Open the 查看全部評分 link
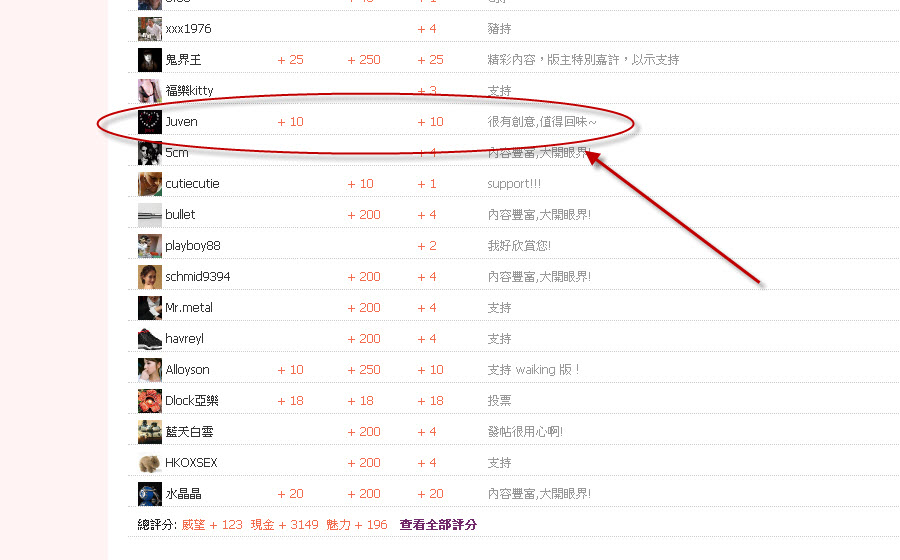The width and height of the screenshot is (900, 560). (x=438, y=525)
